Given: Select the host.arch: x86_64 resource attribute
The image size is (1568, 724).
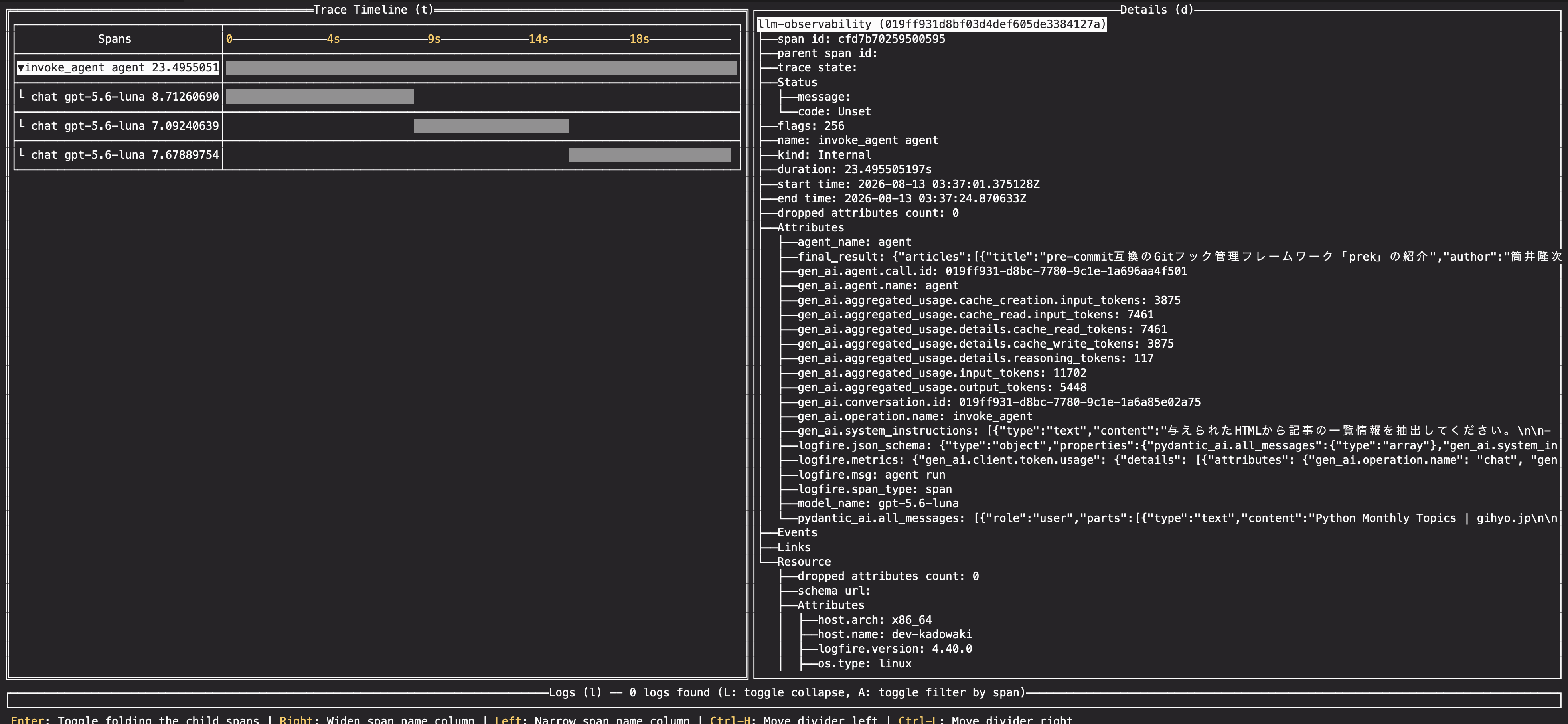Looking at the screenshot, I should [874, 620].
